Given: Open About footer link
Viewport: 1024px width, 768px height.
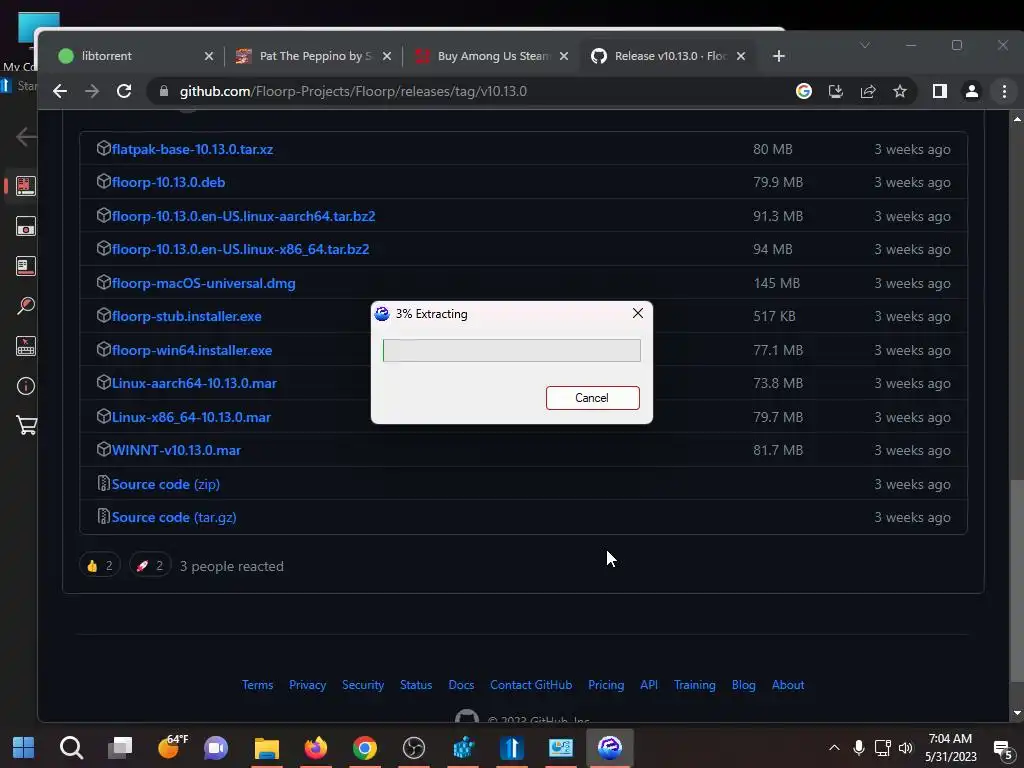Looking at the screenshot, I should tap(788, 685).
